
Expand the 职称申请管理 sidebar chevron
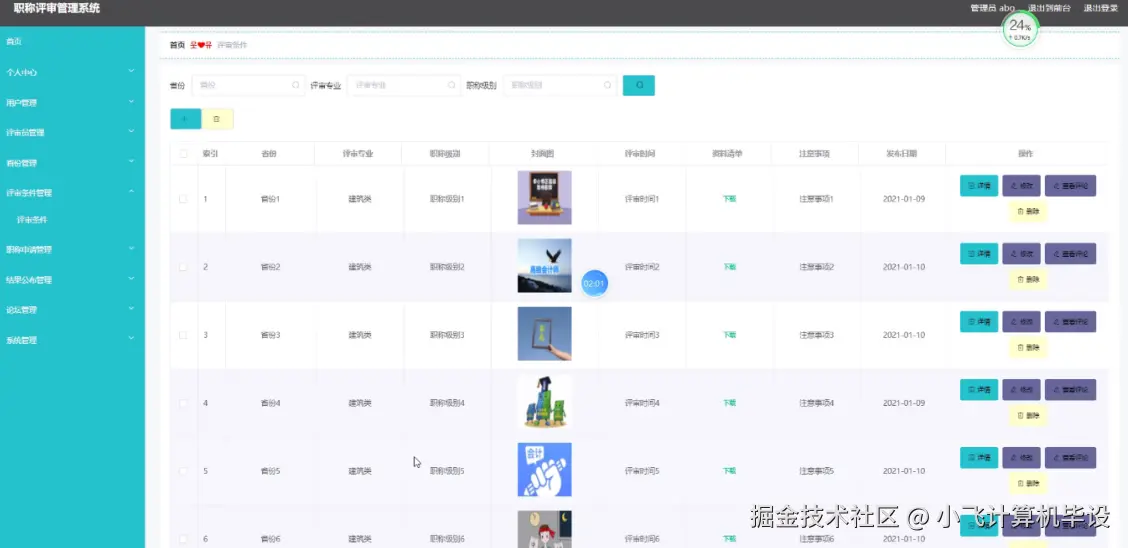pos(131,248)
